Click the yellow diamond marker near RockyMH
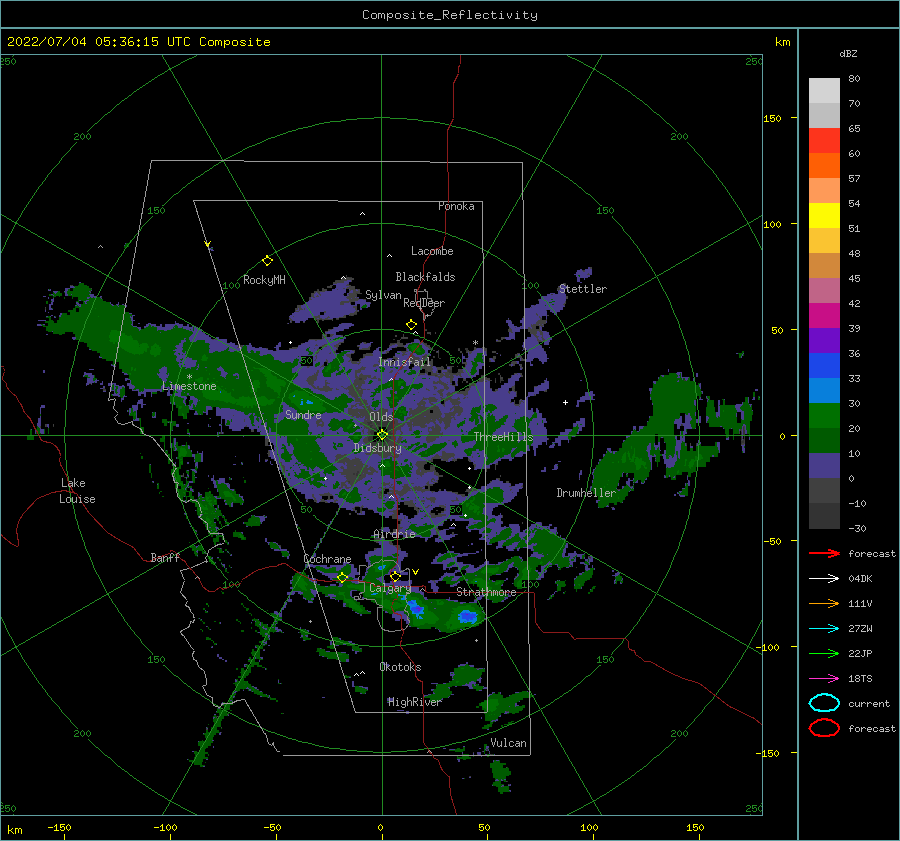This screenshot has width=900, height=841. (267, 261)
